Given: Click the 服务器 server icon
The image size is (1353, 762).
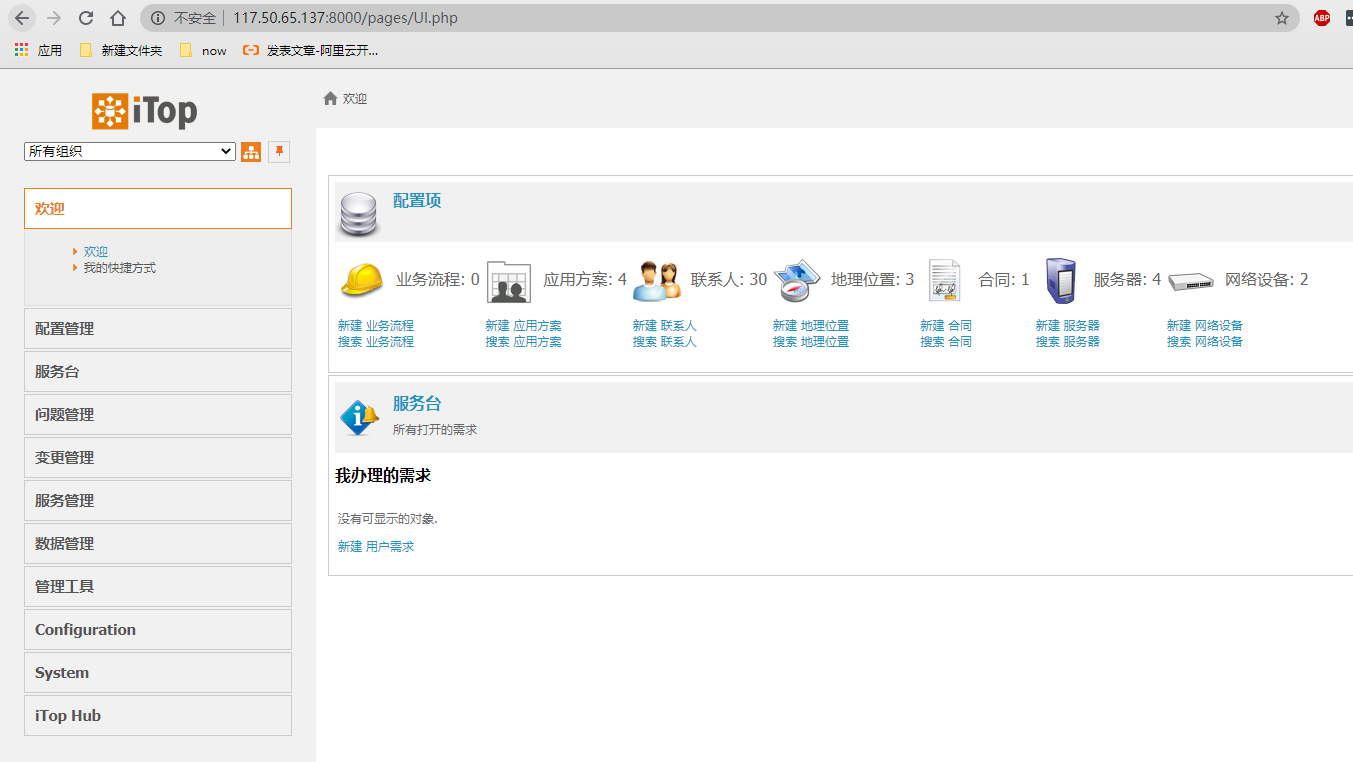Looking at the screenshot, I should click(x=1061, y=280).
